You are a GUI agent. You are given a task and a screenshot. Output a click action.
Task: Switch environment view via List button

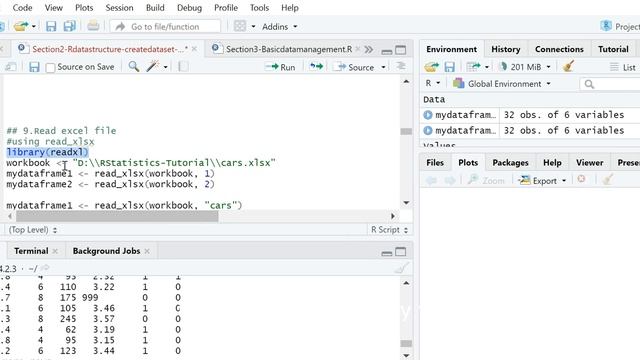(623, 67)
